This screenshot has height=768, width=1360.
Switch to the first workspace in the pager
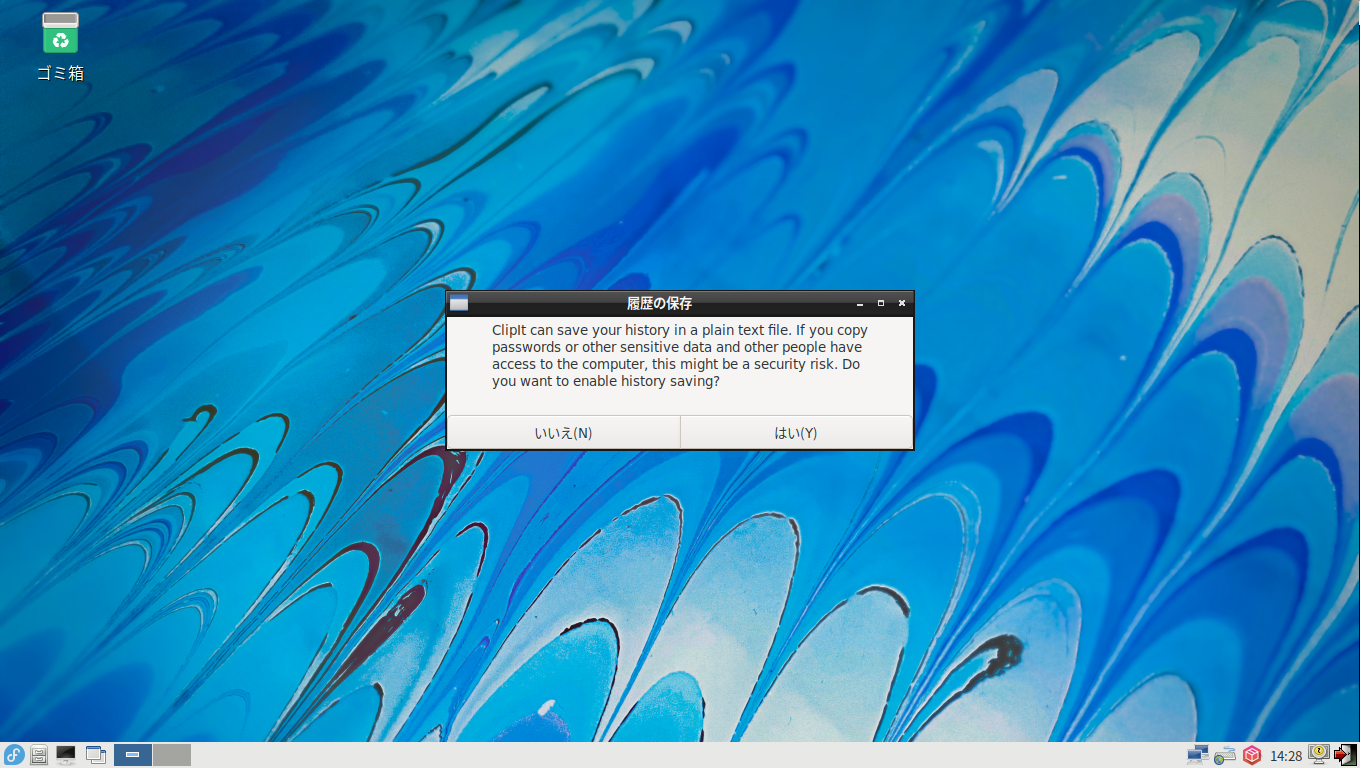click(133, 755)
